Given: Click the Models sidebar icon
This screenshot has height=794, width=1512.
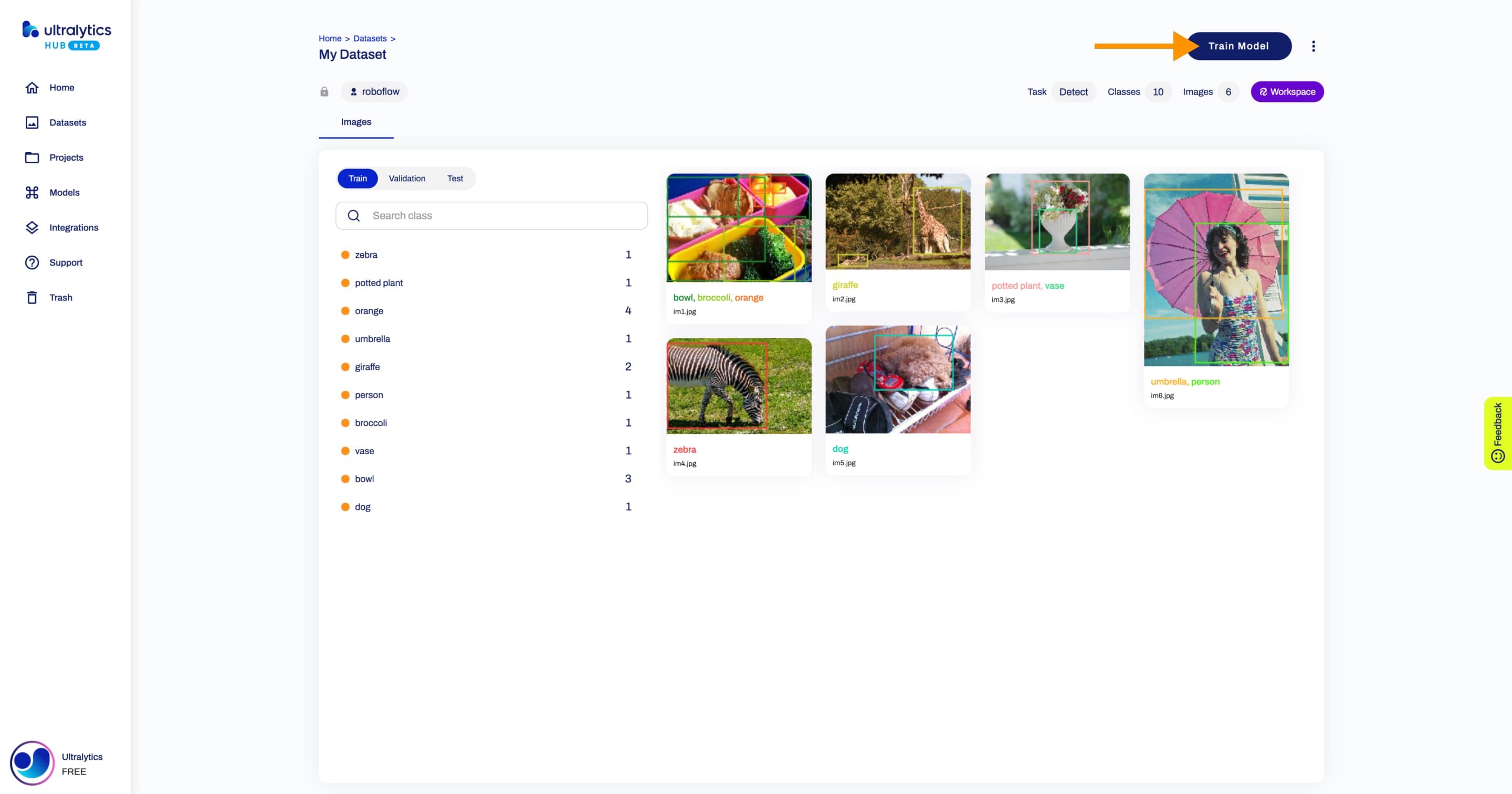Looking at the screenshot, I should point(32,192).
